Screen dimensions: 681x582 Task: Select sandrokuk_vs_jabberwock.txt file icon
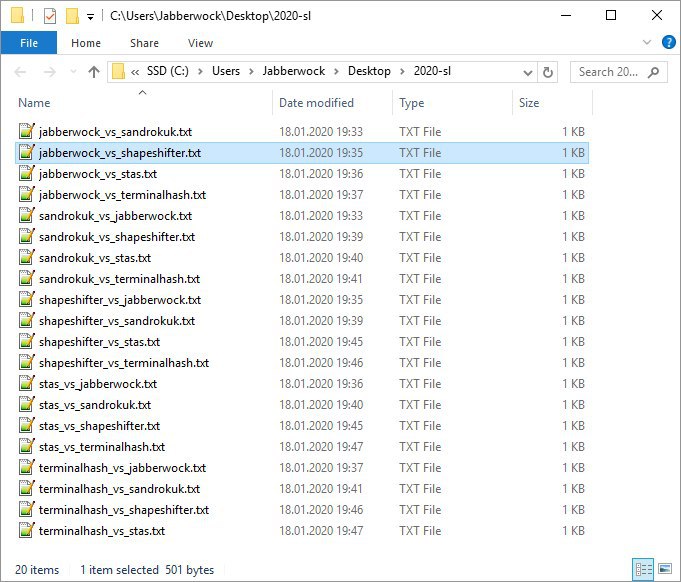pos(26,215)
